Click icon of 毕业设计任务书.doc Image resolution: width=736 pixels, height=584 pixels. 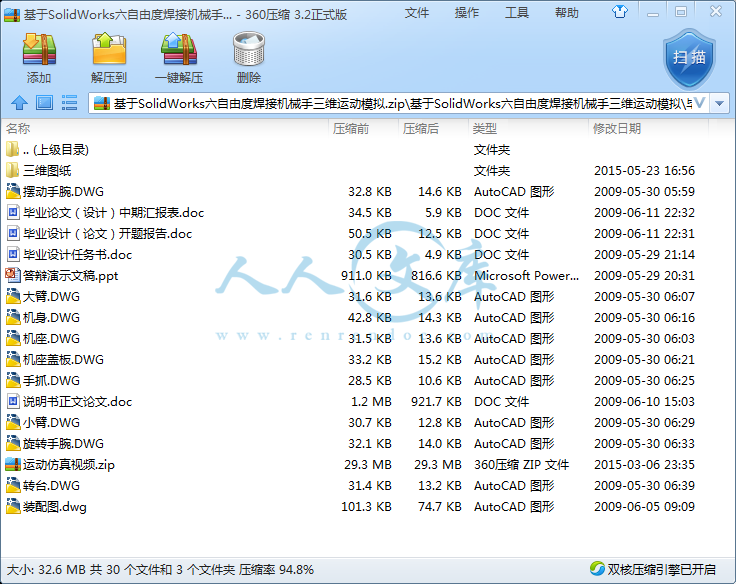pyautogui.click(x=13, y=254)
